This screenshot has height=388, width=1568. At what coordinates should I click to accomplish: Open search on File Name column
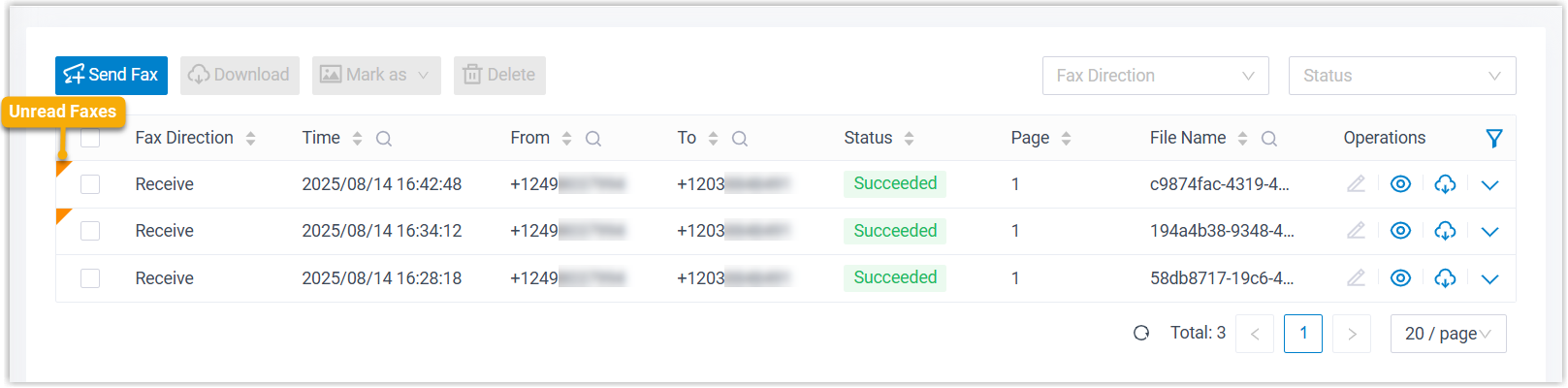[x=1268, y=139]
